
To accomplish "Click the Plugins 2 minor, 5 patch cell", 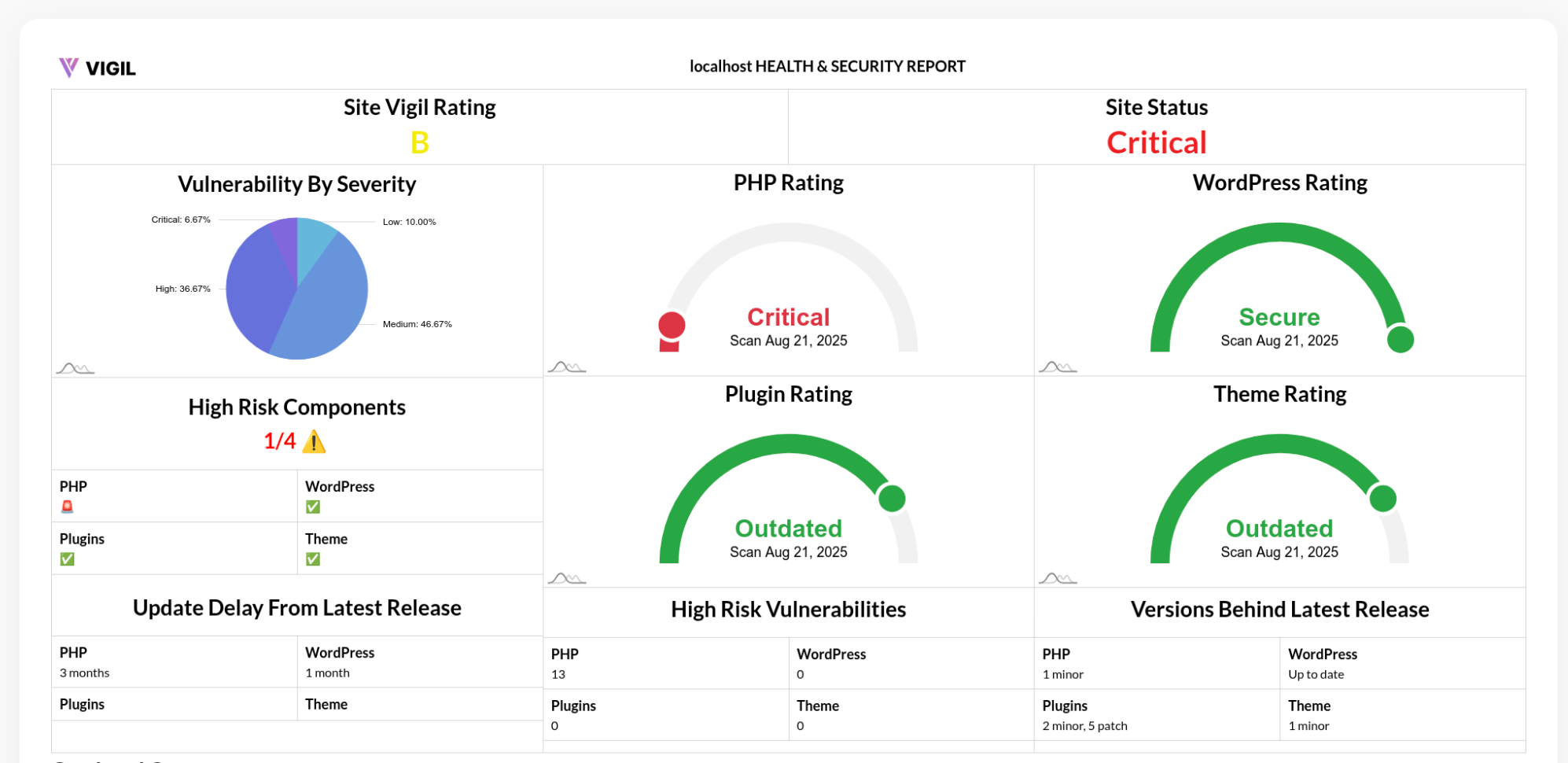I will (1156, 716).
